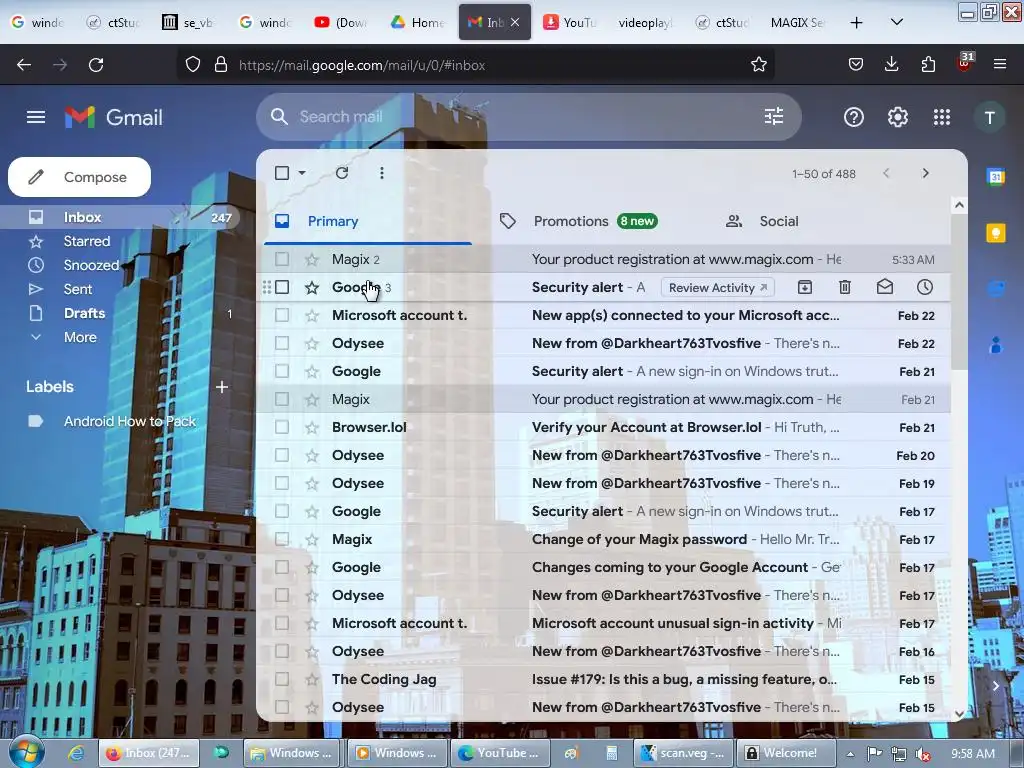Image resolution: width=1024 pixels, height=768 pixels.
Task: Open the Starred folder
Action: [x=87, y=242]
